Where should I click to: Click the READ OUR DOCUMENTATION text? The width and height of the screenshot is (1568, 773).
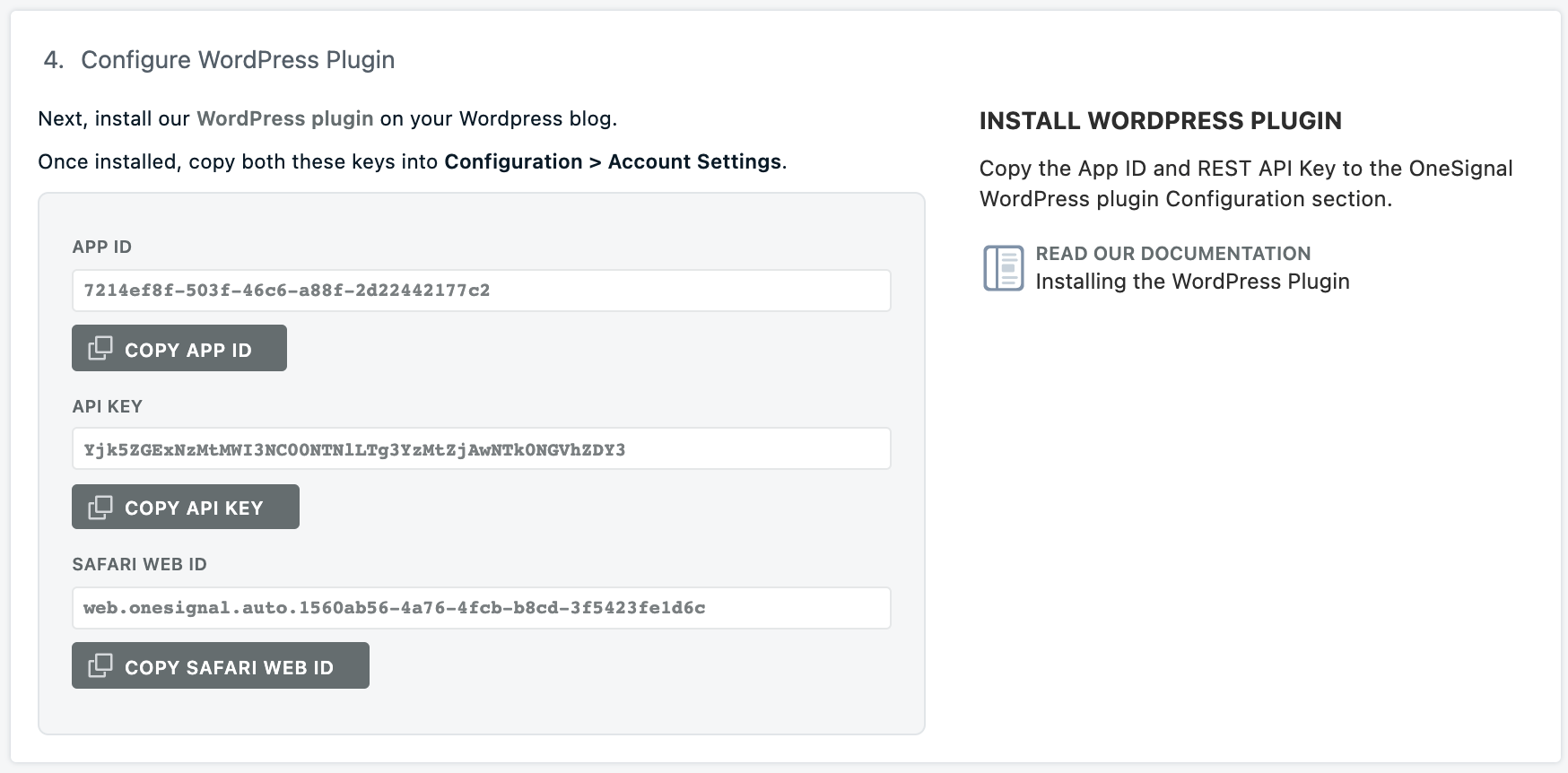point(1172,254)
